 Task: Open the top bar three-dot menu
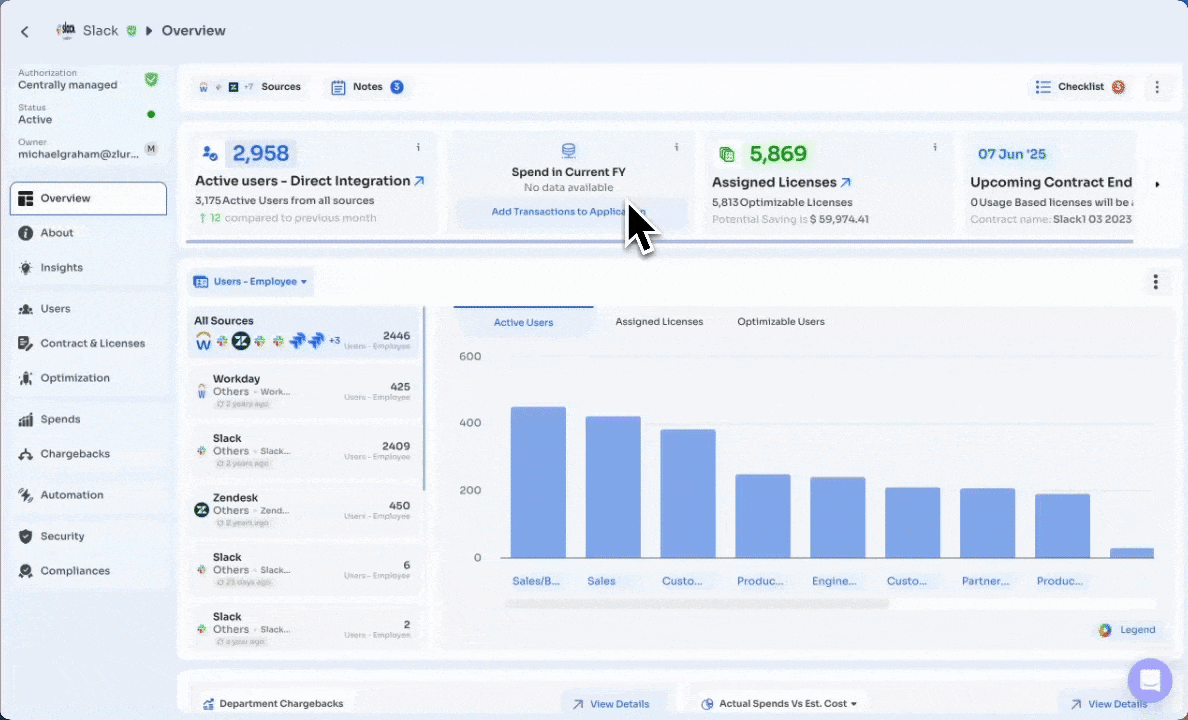coord(1157,87)
